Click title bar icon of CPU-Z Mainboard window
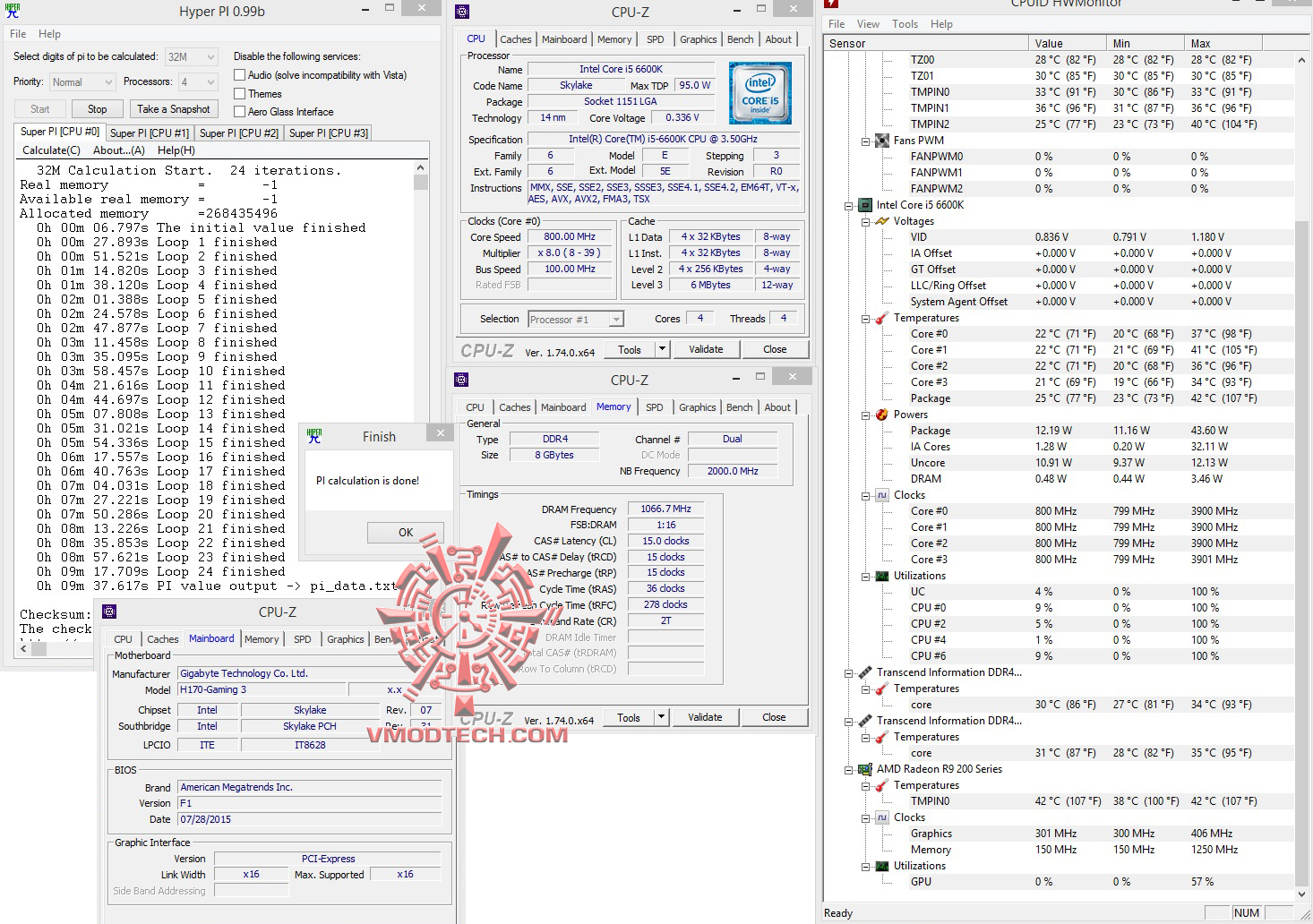This screenshot has width=1313, height=924. 109,612
